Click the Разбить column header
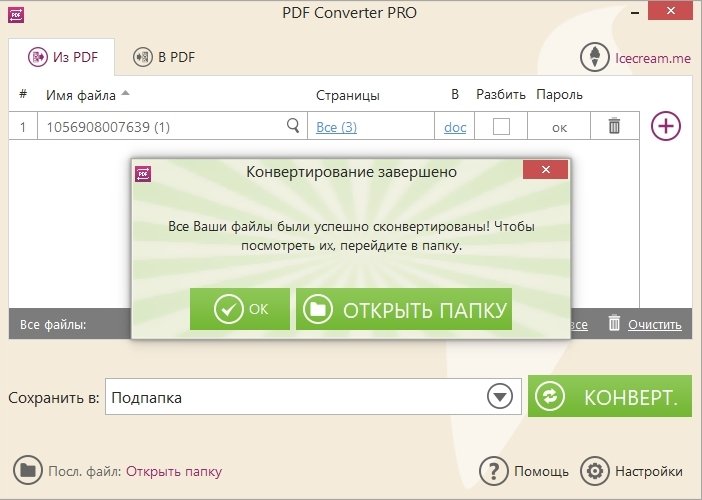This screenshot has width=702, height=500. [x=501, y=94]
